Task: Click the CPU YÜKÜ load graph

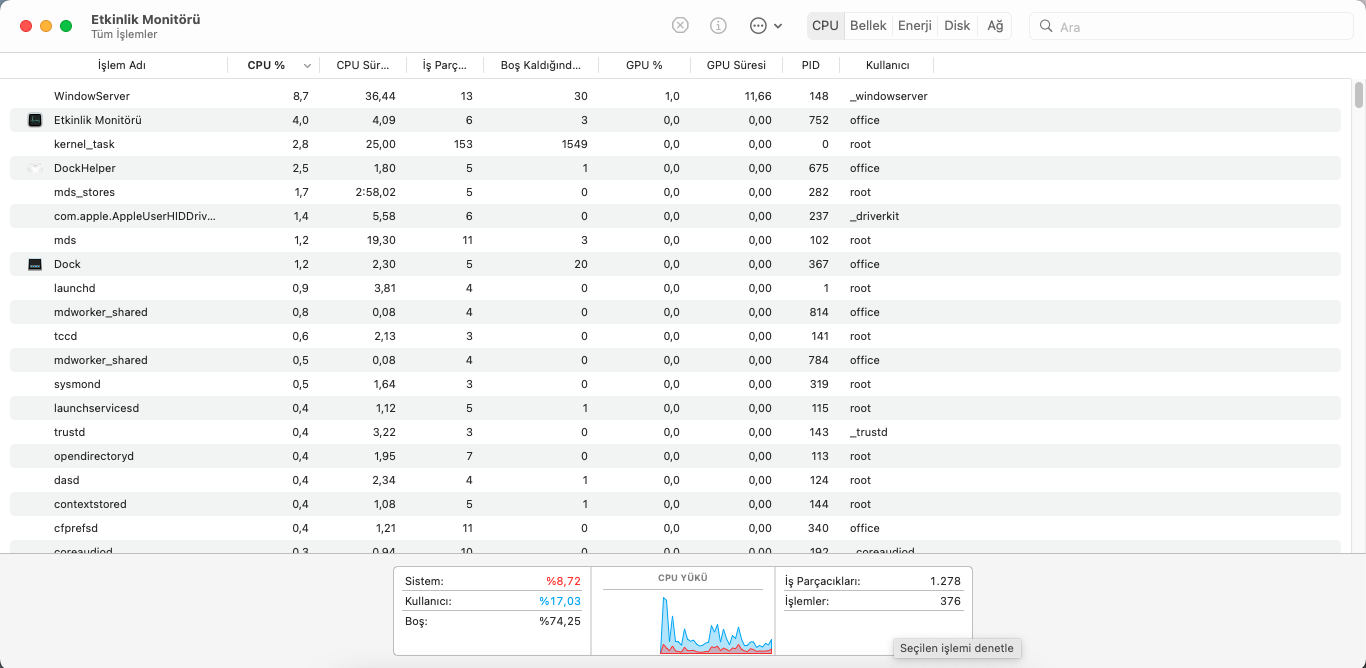Action: (716, 623)
